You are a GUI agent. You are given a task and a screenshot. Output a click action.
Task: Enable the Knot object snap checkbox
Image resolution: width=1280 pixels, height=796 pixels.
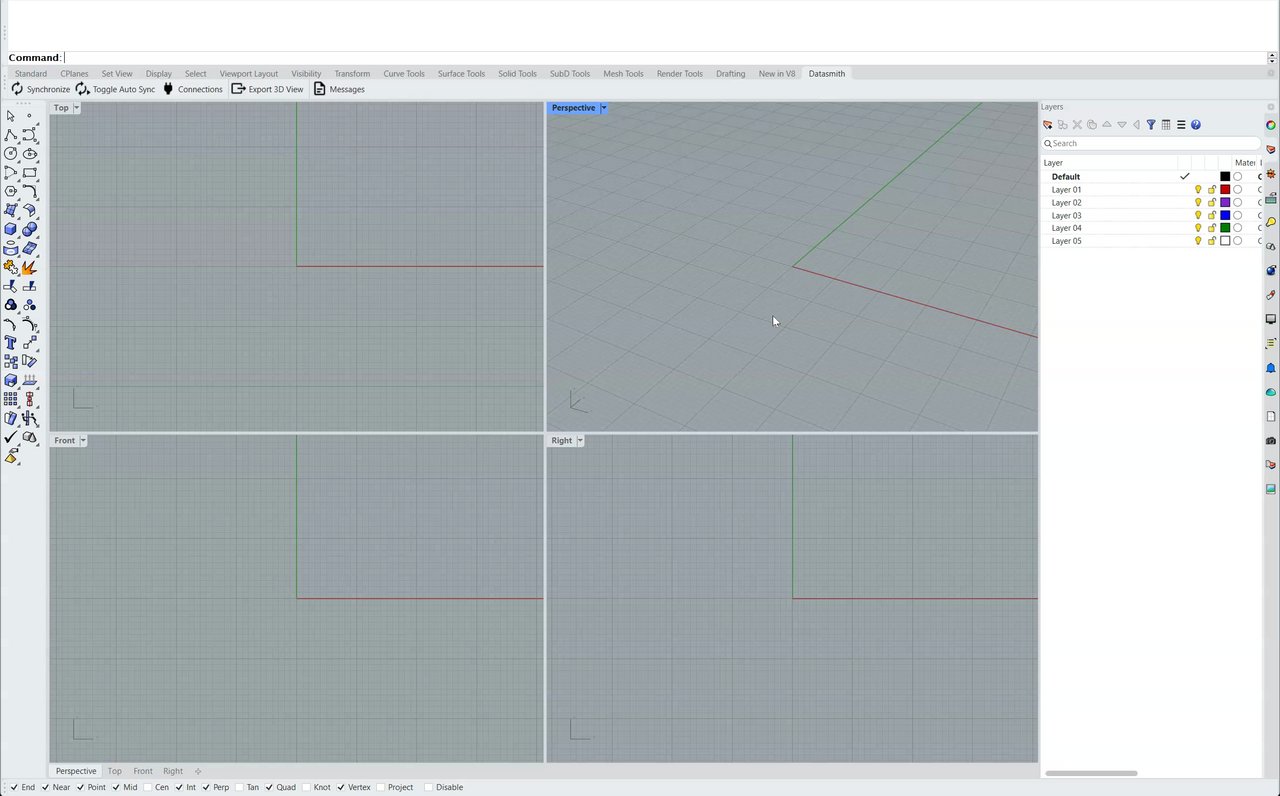306,787
